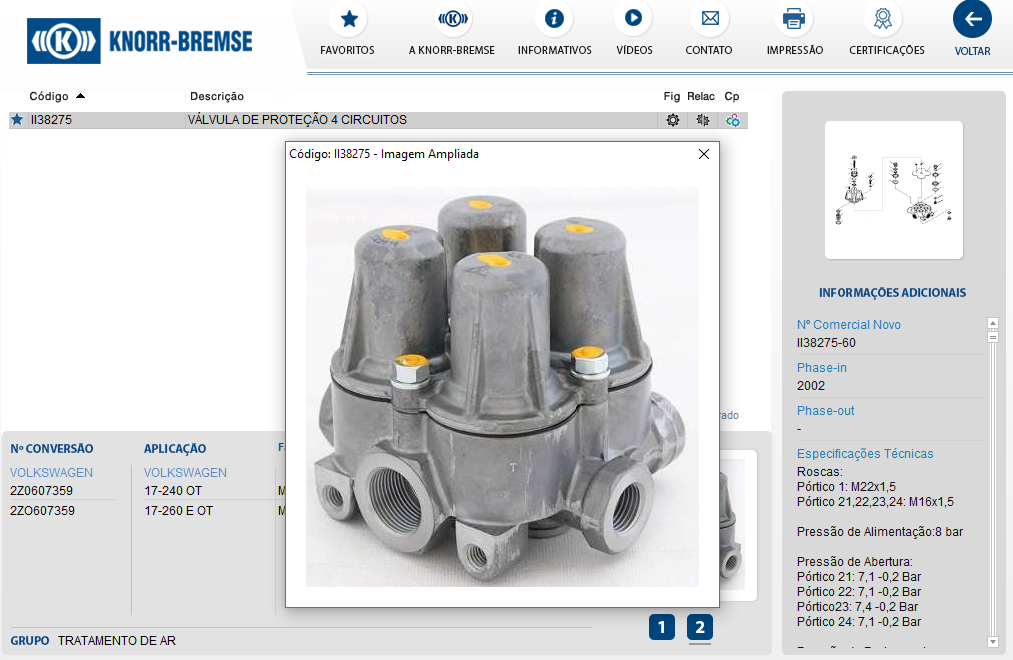The height and width of the screenshot is (660, 1013).
Task: Open the Relac related-parts icon
Action: tap(703, 120)
